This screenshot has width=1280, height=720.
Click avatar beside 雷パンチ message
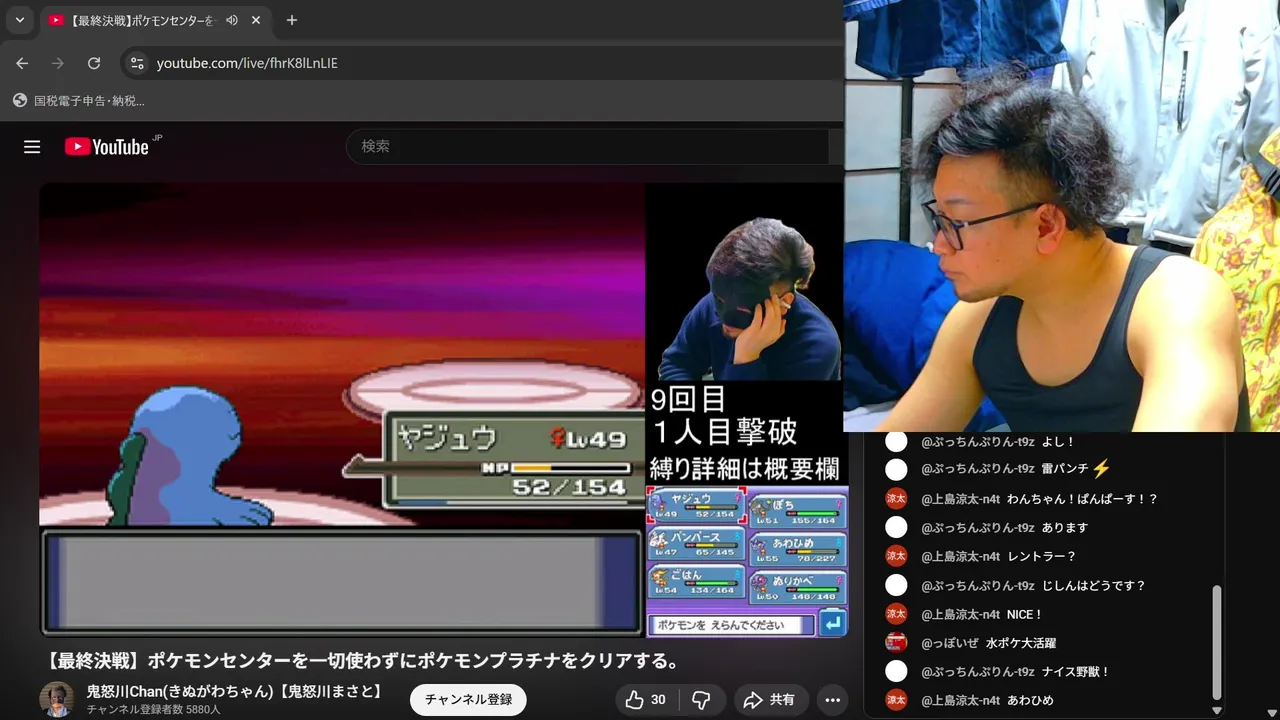(x=896, y=469)
